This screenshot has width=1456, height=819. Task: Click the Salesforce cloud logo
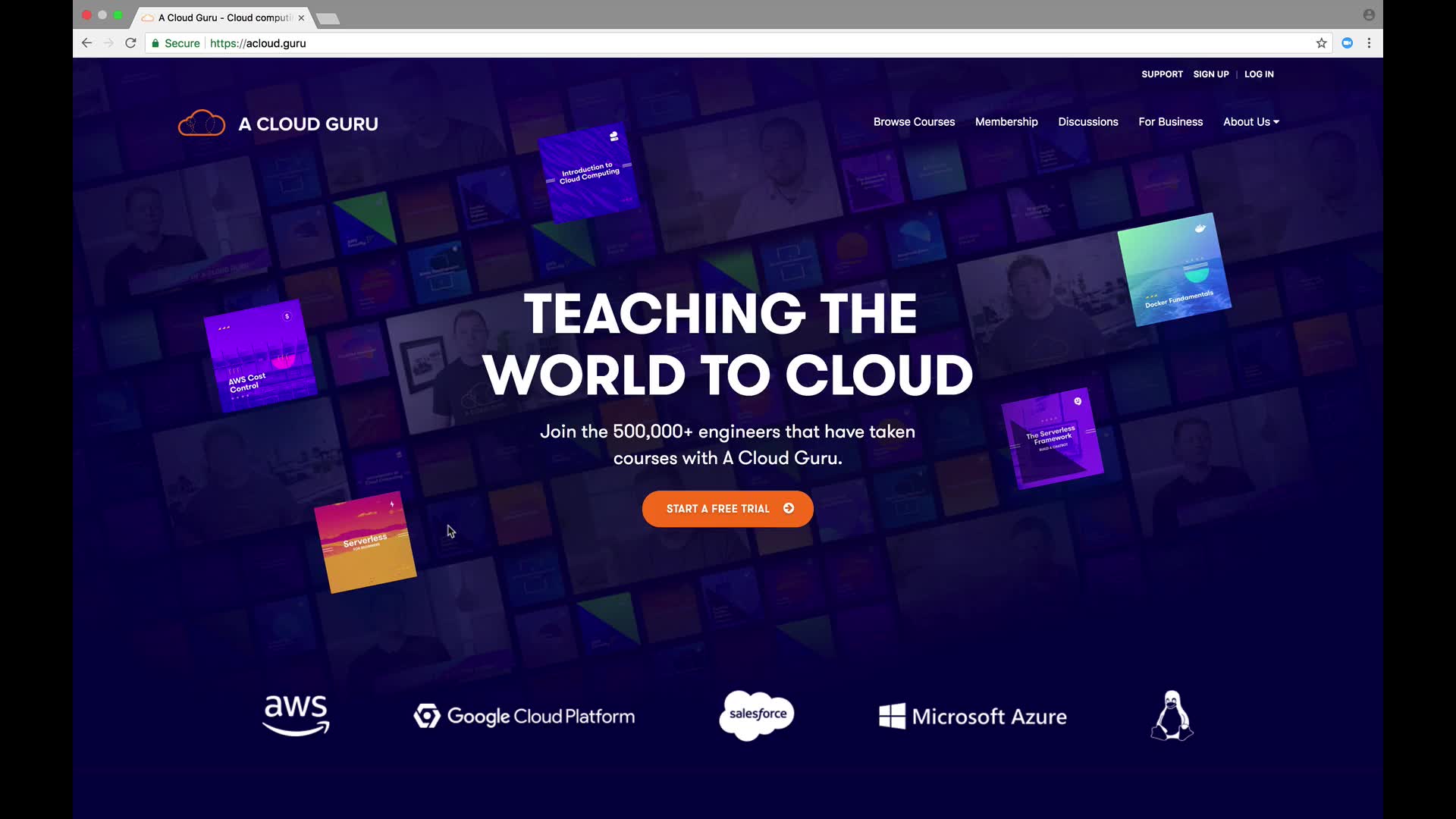pos(757,714)
